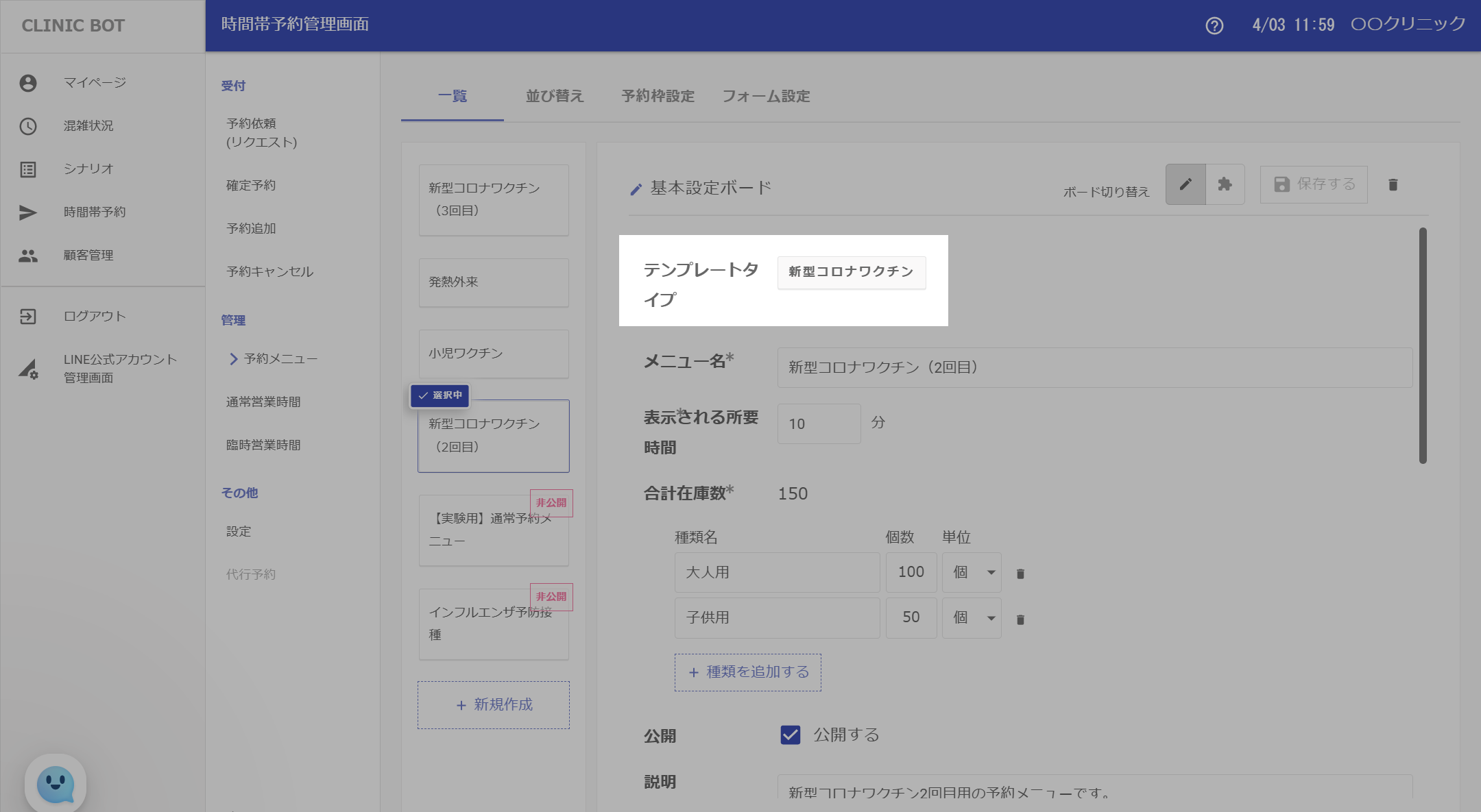
Task: Open the chatbot assistant bubble icon
Action: (56, 784)
